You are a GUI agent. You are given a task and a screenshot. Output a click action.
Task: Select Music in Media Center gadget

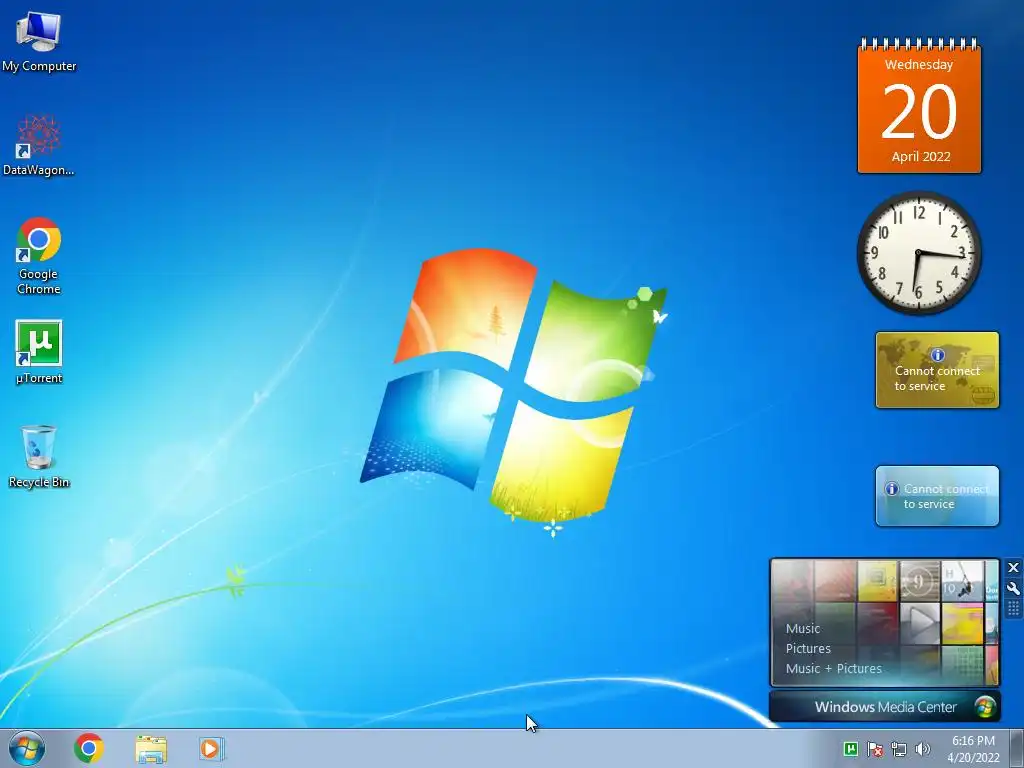tap(803, 628)
